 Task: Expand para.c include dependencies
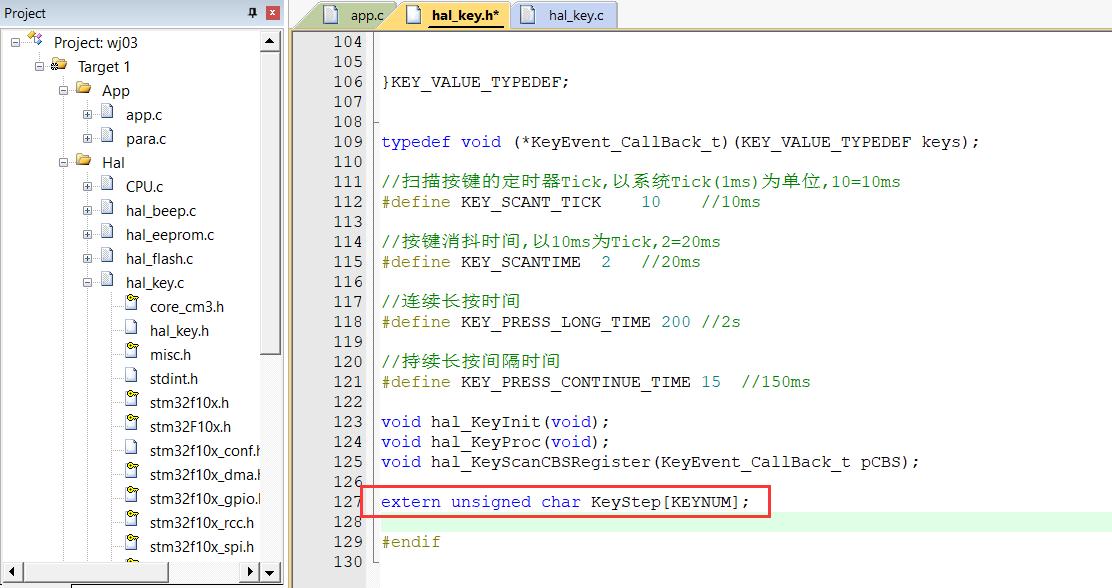coord(87,139)
